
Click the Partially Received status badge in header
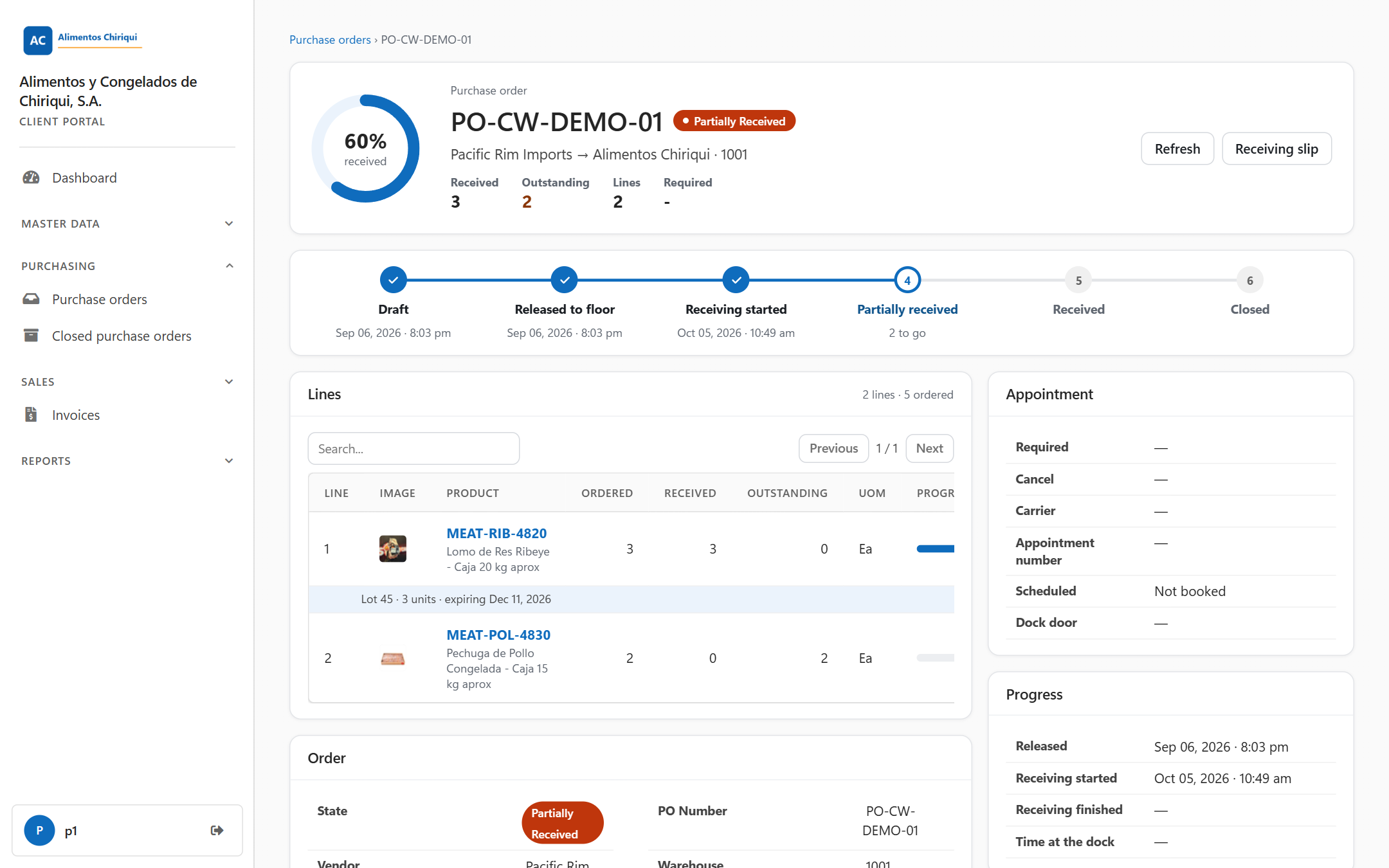pyautogui.click(x=734, y=121)
